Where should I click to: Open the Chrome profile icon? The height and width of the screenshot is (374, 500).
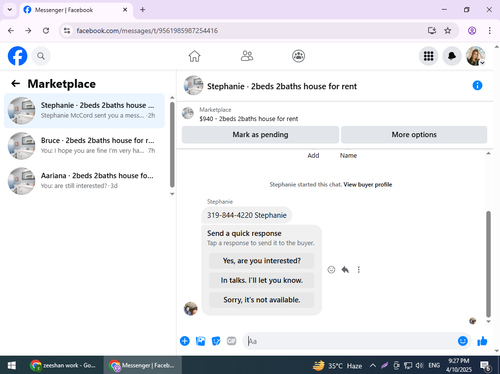click(x=472, y=31)
